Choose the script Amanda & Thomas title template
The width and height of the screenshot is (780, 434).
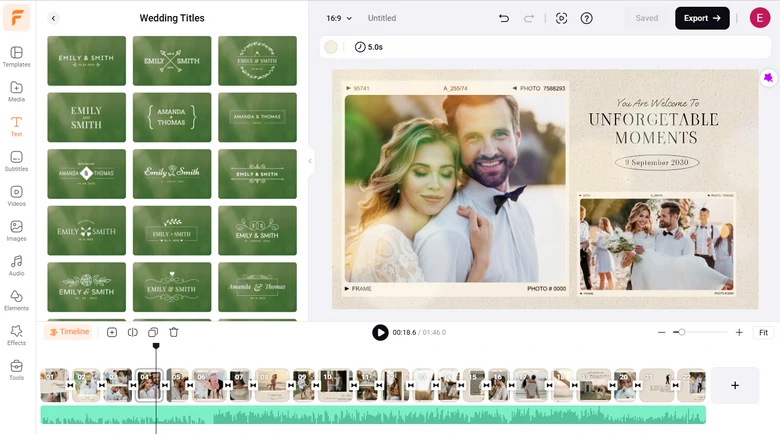[x=257, y=287]
